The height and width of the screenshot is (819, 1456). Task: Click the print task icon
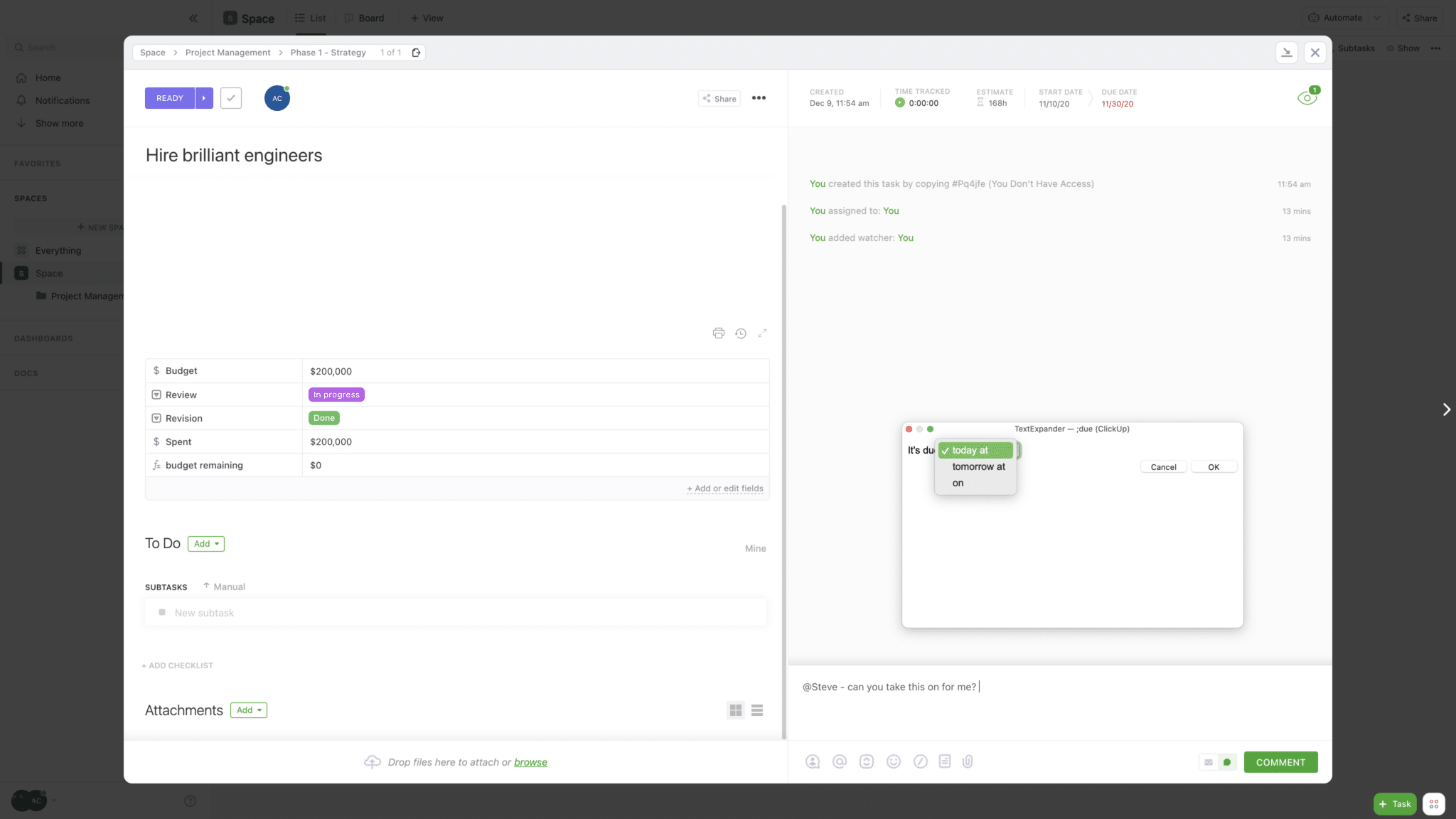pos(719,333)
